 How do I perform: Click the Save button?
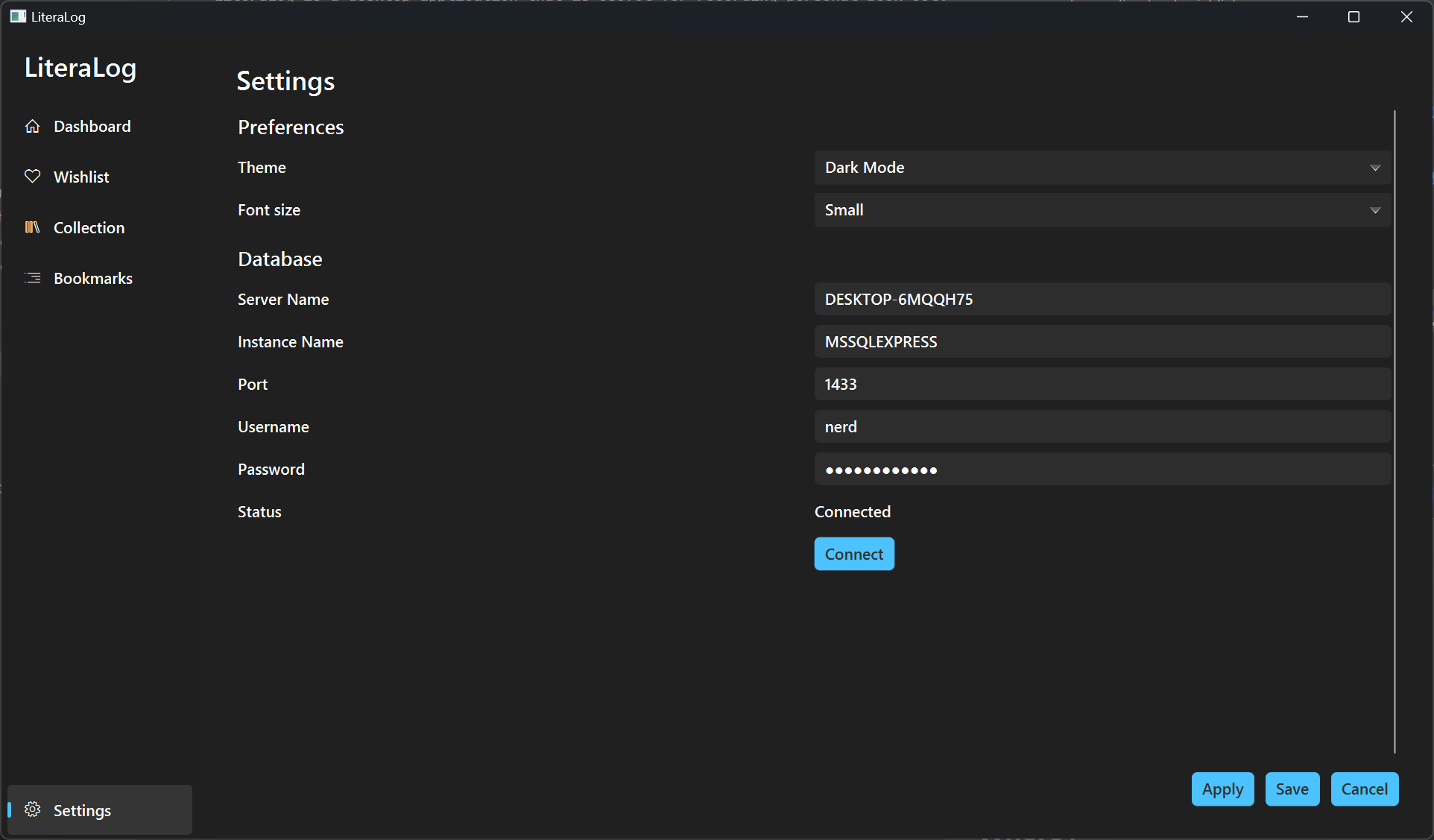(1292, 789)
